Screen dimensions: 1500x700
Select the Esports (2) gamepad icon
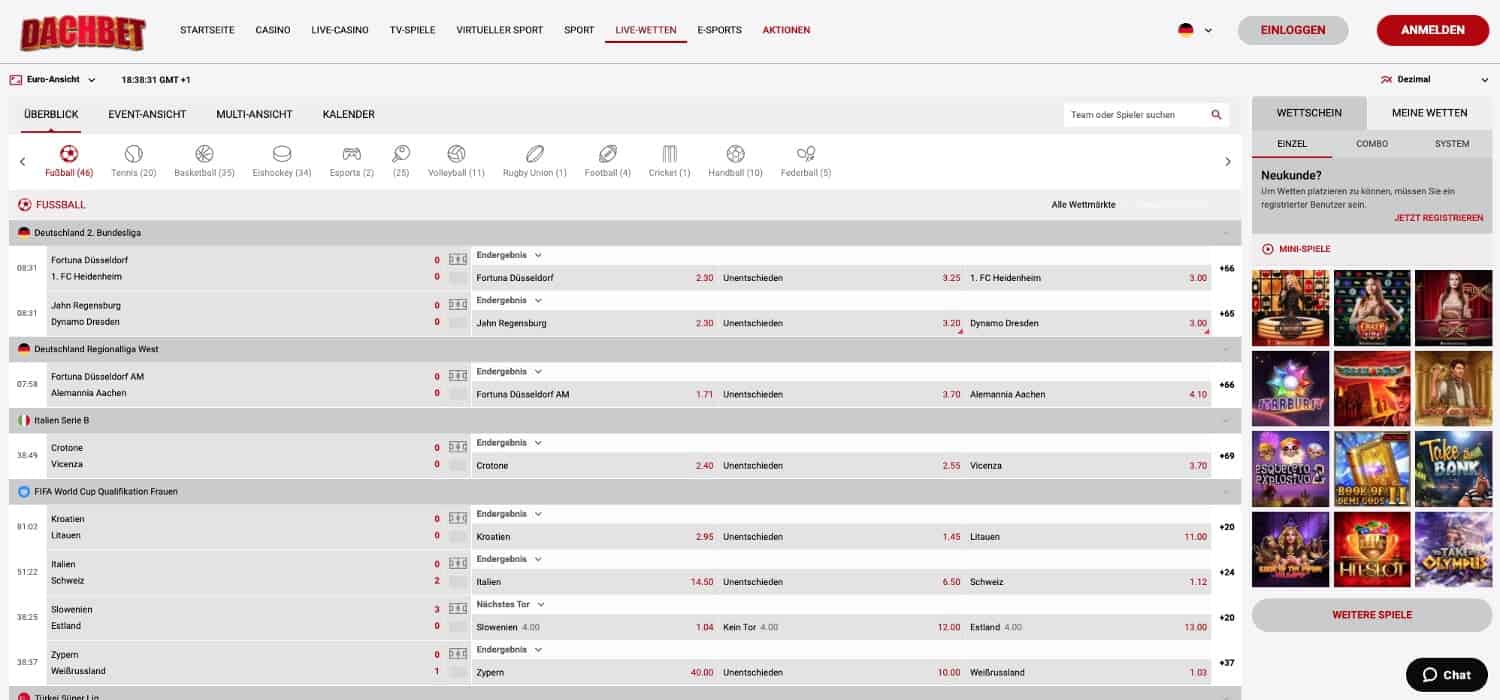click(x=352, y=154)
